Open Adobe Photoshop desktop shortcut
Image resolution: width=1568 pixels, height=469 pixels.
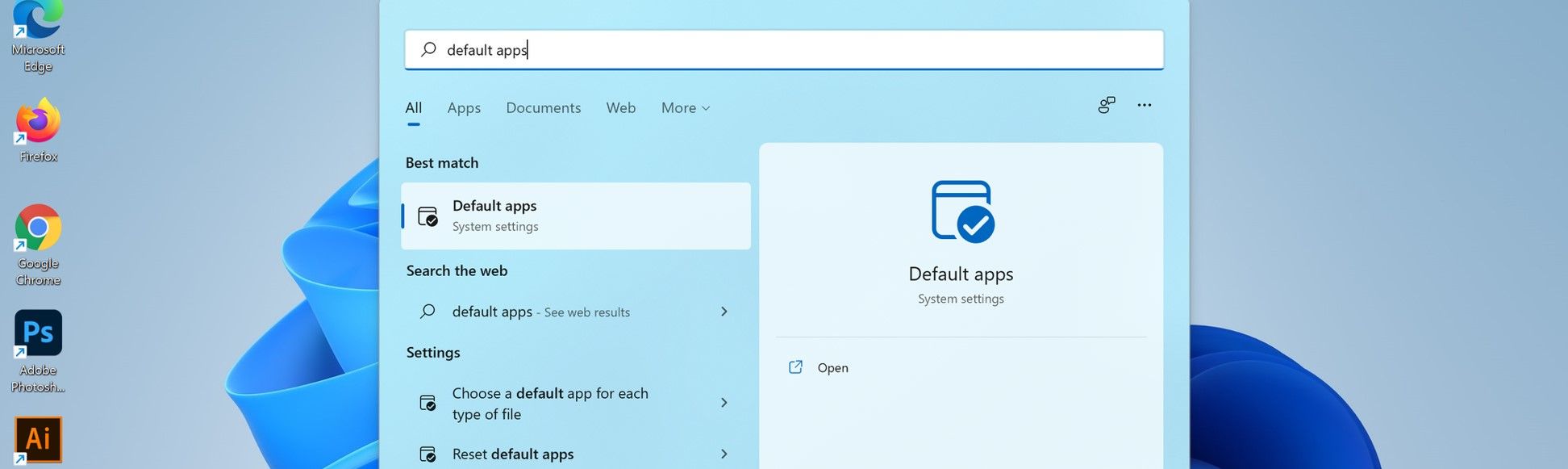click(x=38, y=335)
